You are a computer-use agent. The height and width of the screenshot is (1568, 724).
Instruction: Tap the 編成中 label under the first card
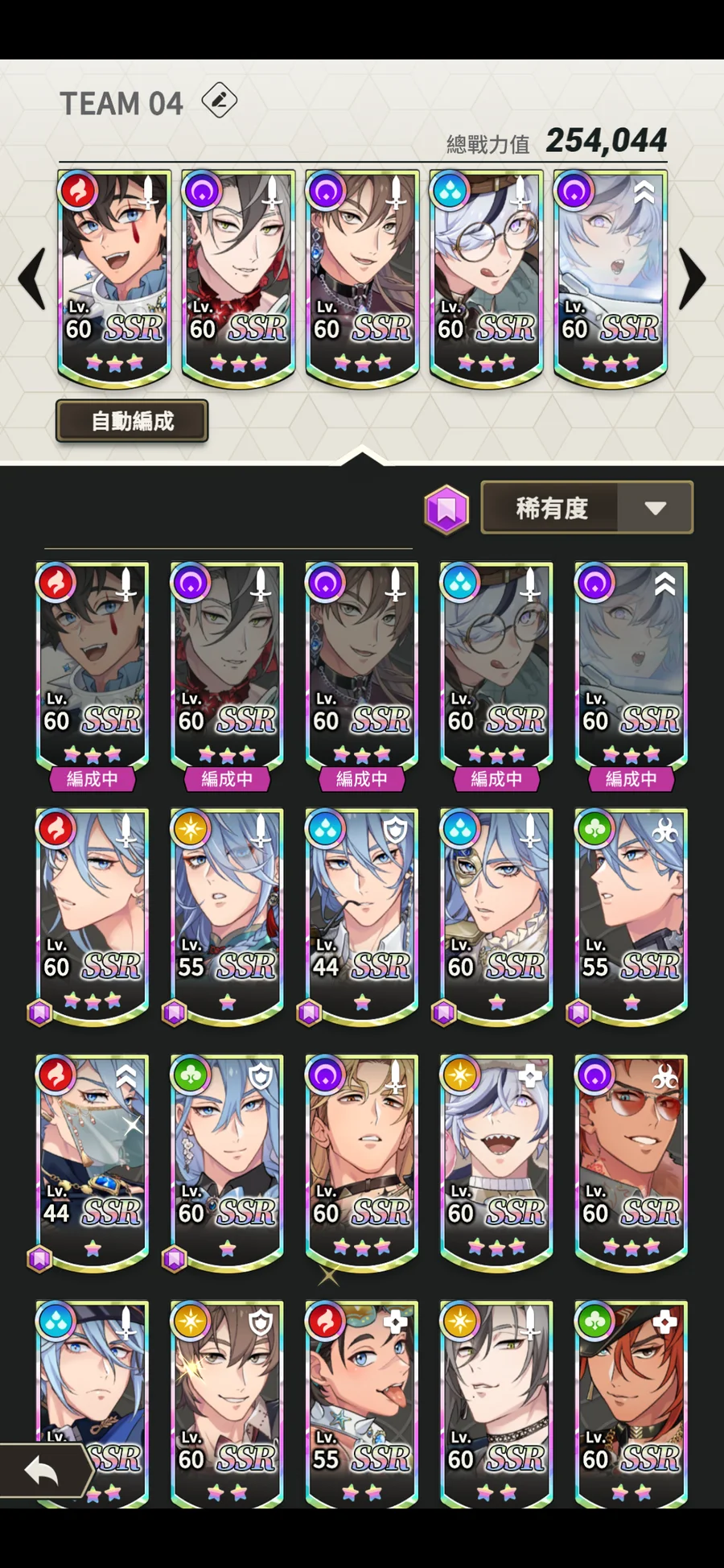[x=92, y=779]
